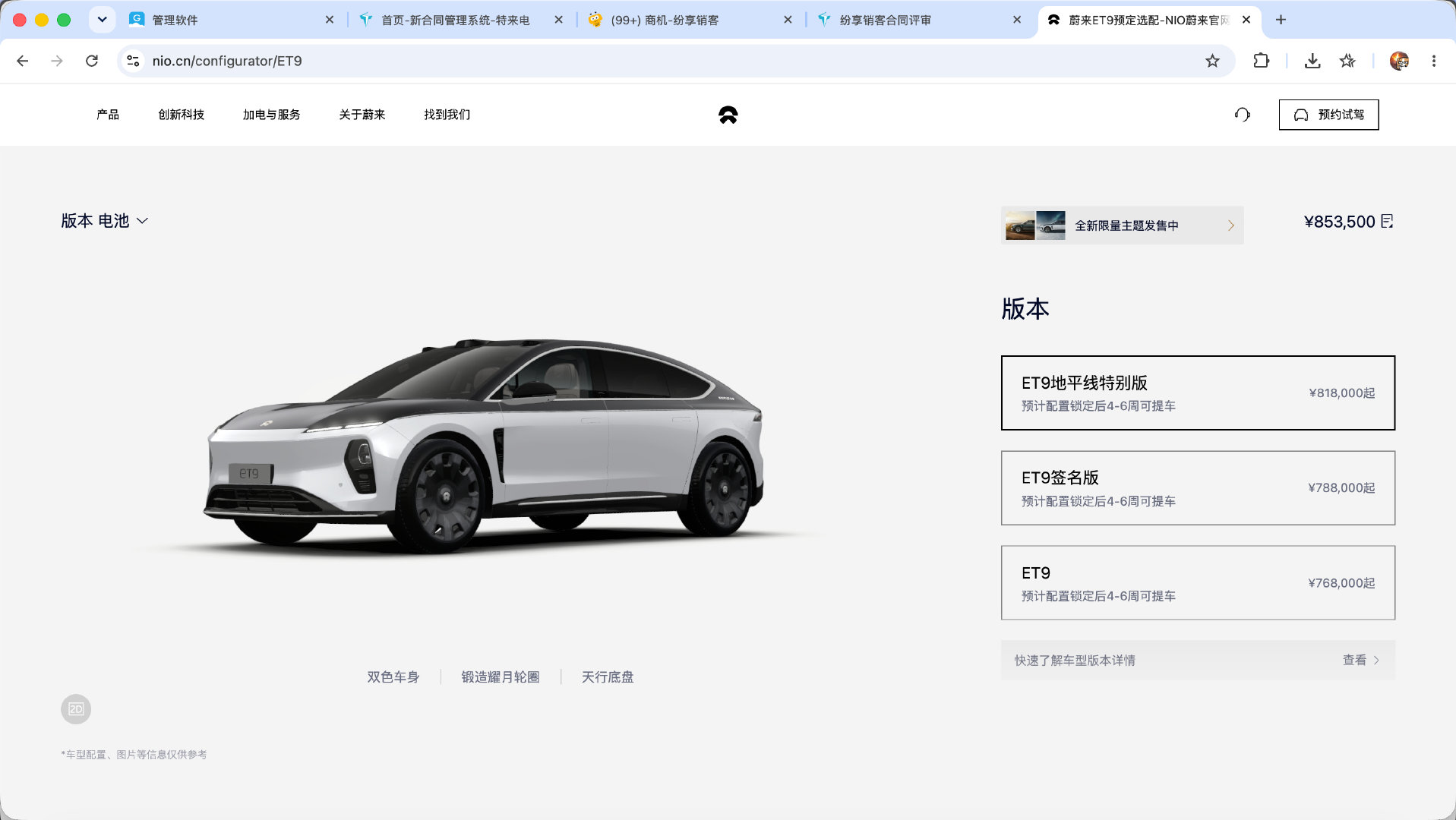Close the 商机-纷享销客 tab

pos(788,20)
